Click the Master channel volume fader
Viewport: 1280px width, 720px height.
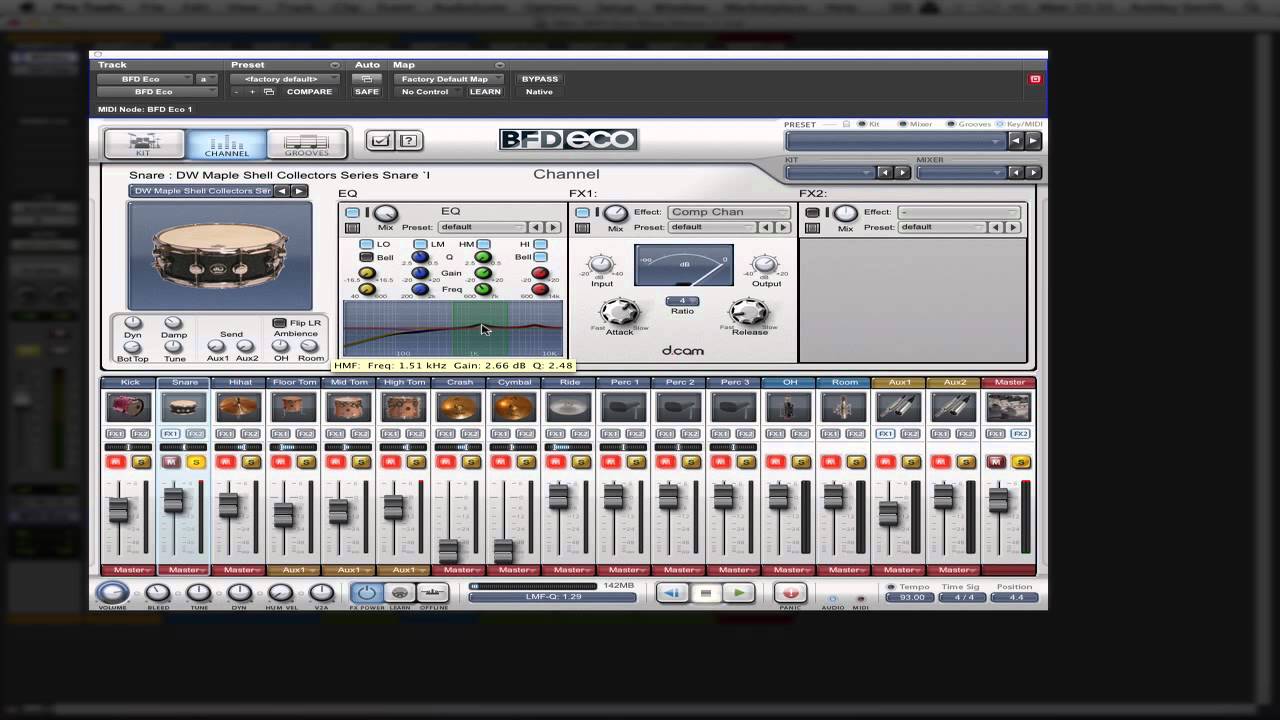pos(998,499)
